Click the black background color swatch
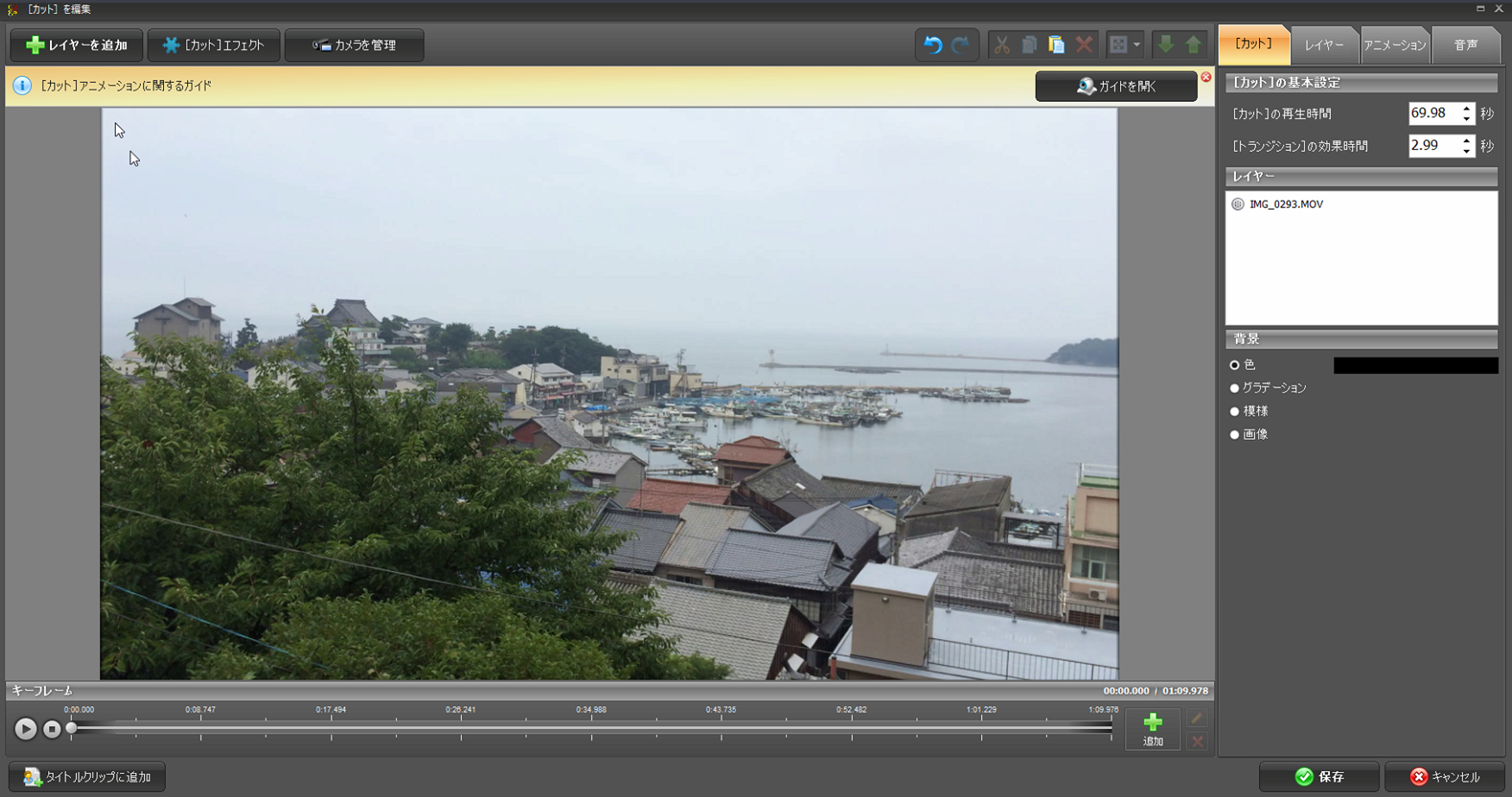This screenshot has width=1512, height=797. click(1415, 366)
